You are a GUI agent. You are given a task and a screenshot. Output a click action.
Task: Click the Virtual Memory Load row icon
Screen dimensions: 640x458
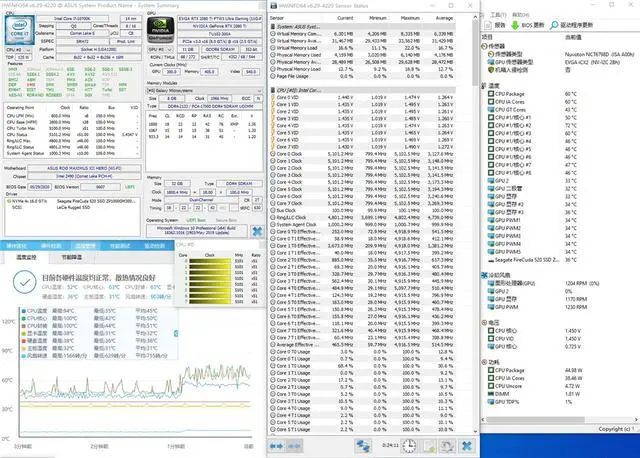273,48
